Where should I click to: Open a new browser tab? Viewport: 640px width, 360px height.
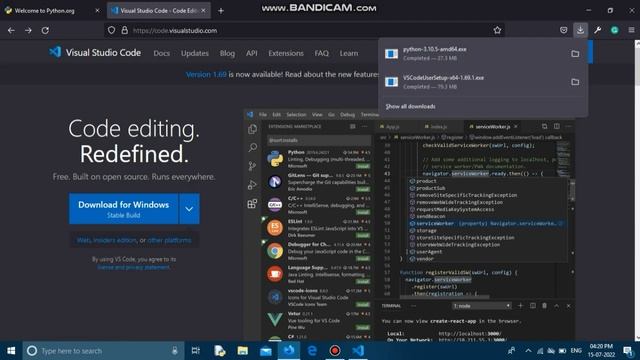pyautogui.click(x=221, y=11)
